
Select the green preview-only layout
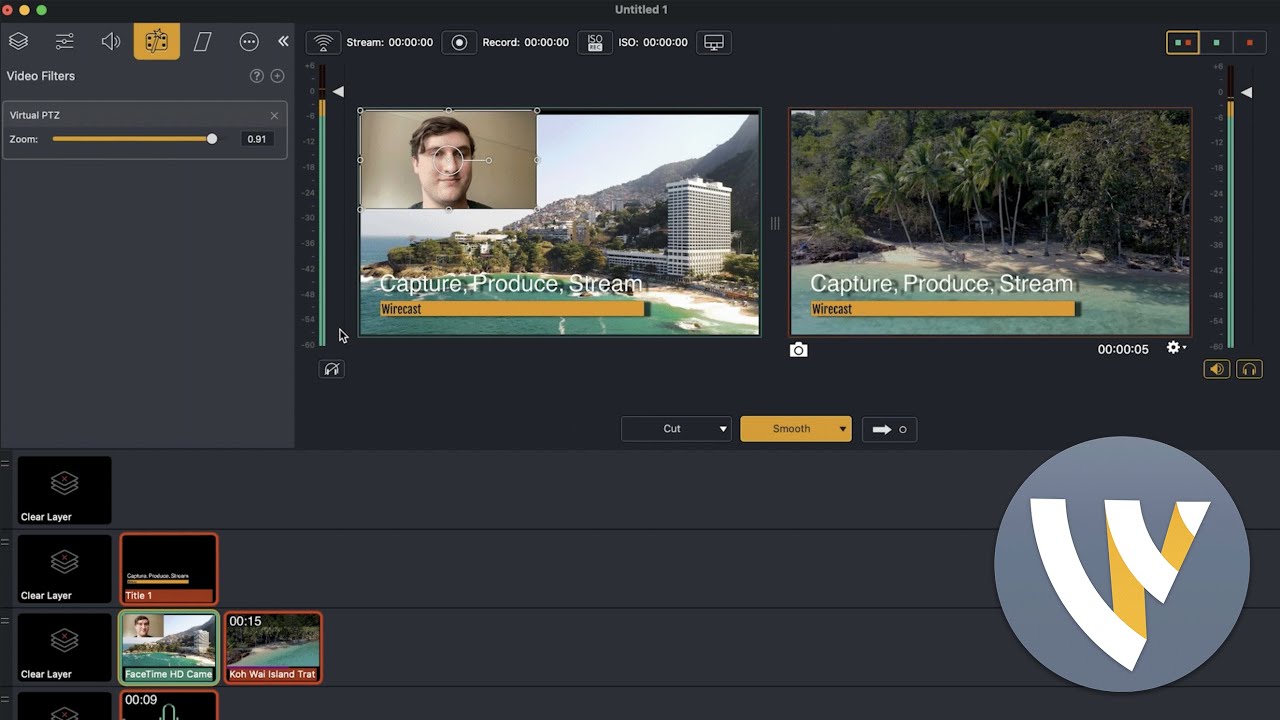tap(1216, 43)
